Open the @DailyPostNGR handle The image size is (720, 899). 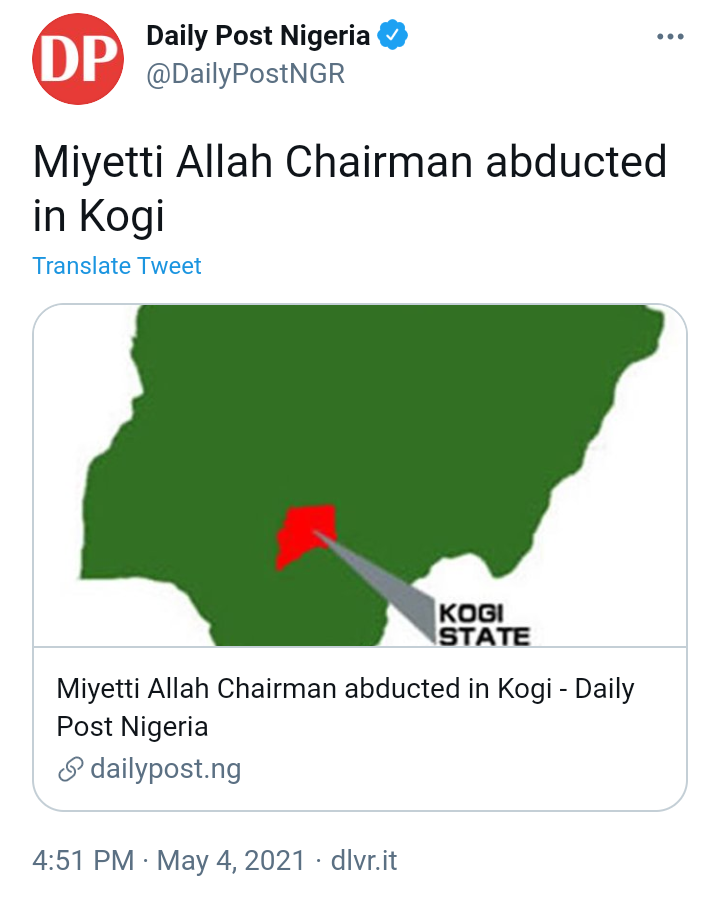point(245,74)
